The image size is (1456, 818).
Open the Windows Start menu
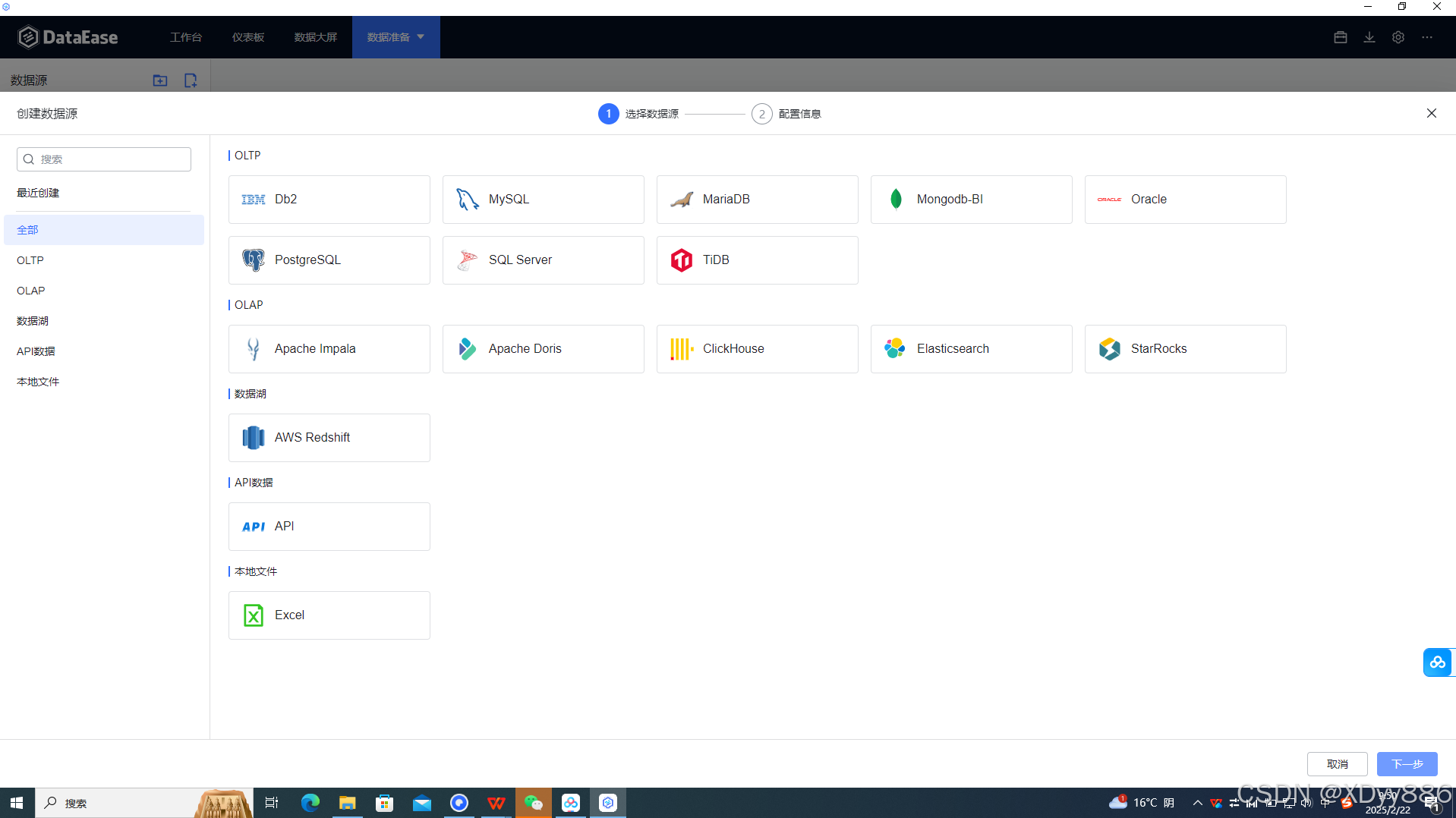[x=17, y=803]
